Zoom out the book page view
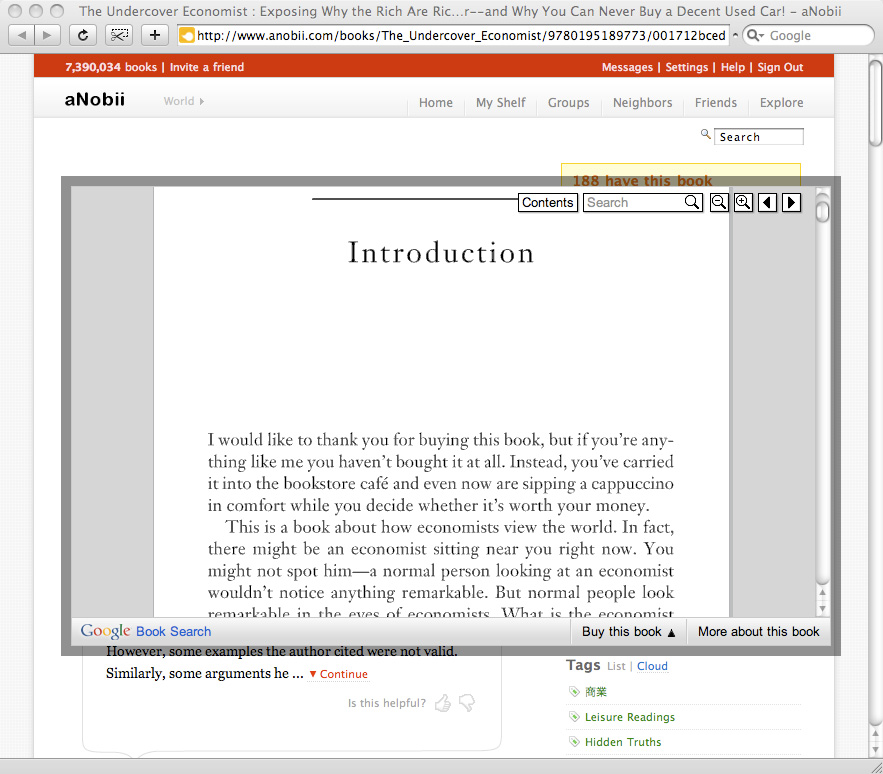 (718, 203)
